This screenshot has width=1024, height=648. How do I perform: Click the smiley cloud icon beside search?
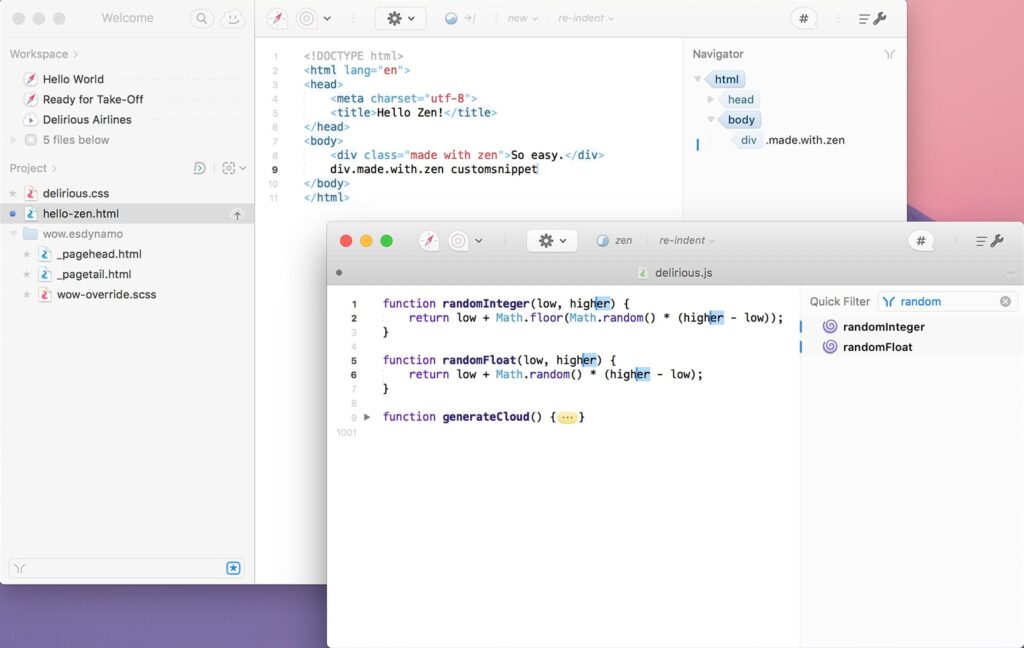coord(233,18)
